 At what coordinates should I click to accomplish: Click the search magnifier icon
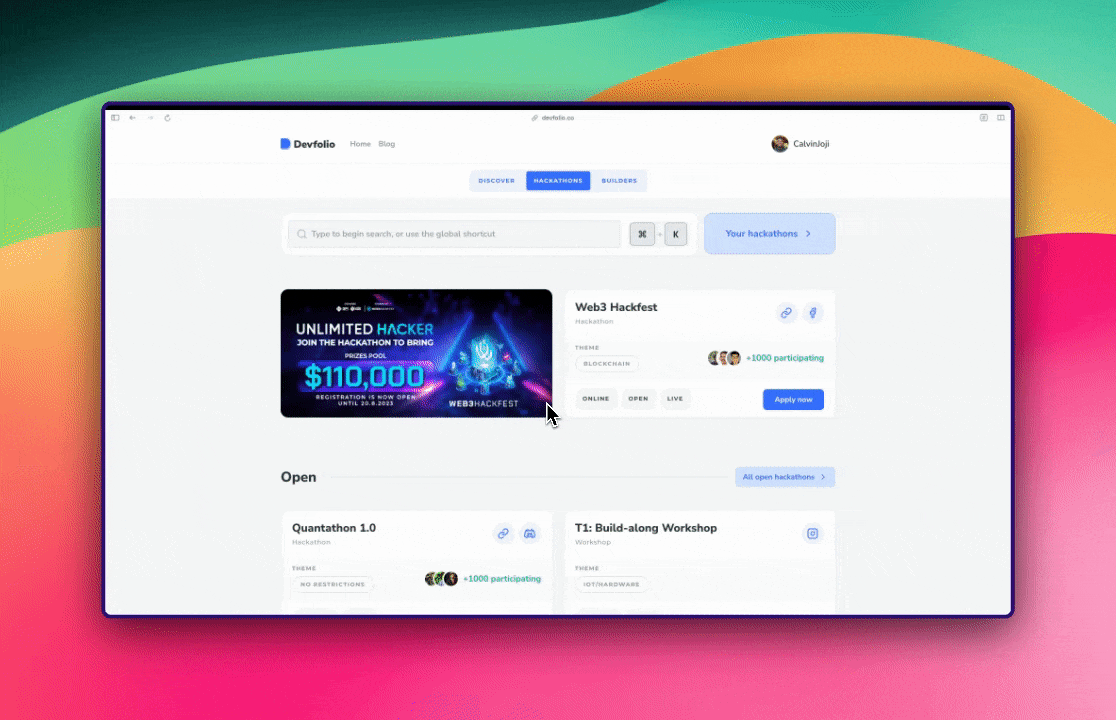coord(302,233)
